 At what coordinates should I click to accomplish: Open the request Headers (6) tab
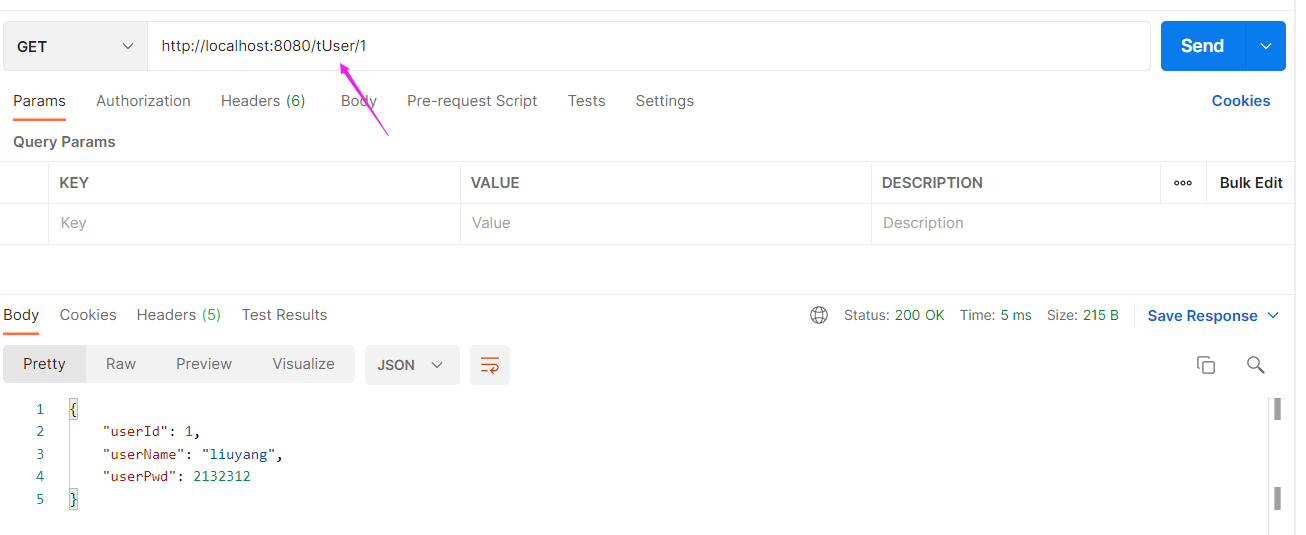[263, 101]
